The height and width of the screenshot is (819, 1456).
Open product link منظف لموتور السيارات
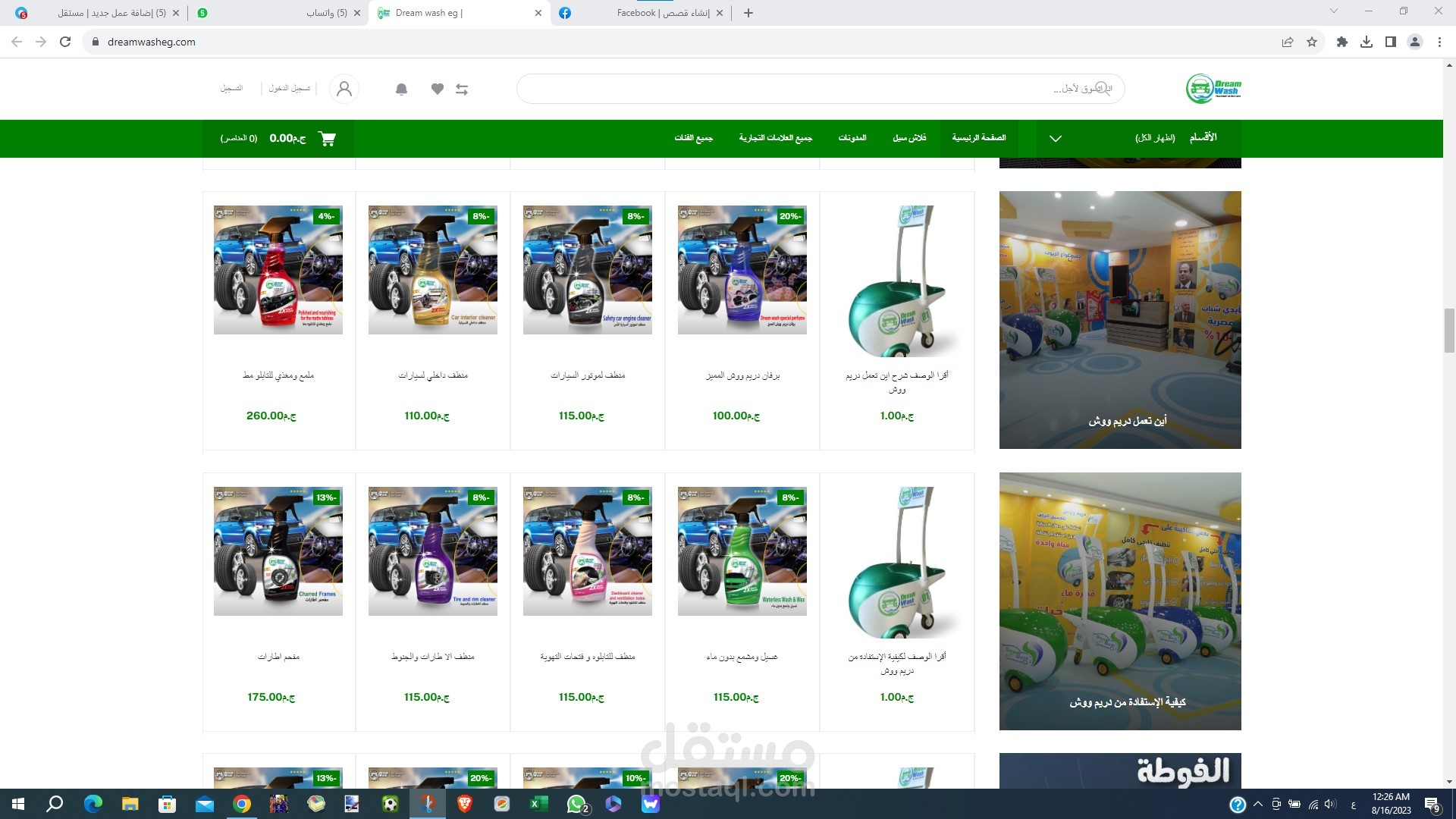588,375
